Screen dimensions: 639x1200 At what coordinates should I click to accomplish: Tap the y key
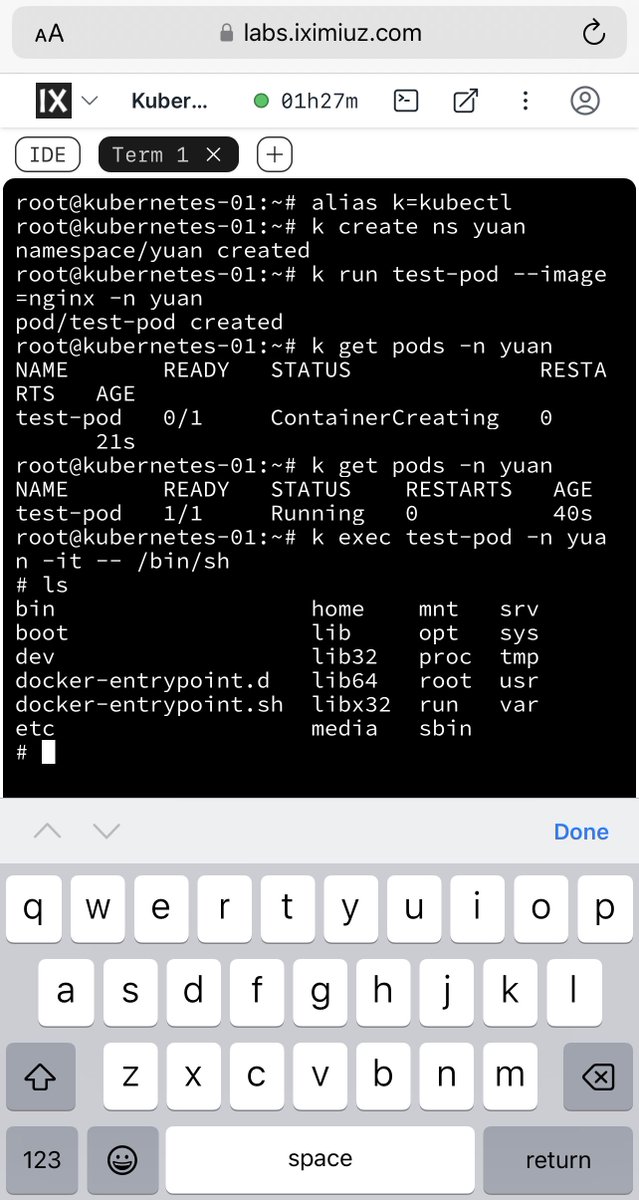point(351,907)
